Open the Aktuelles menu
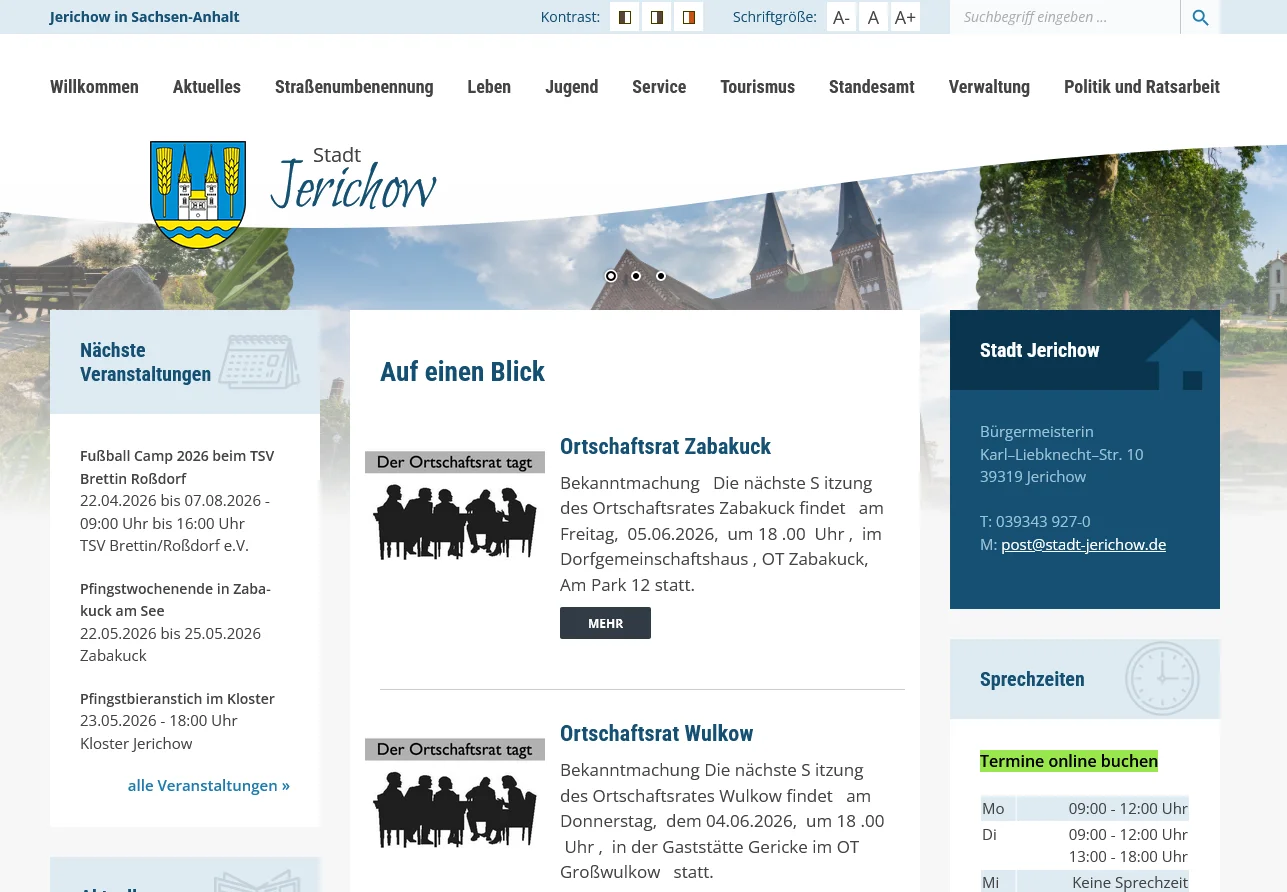Image resolution: width=1287 pixels, height=892 pixels. 207,87
